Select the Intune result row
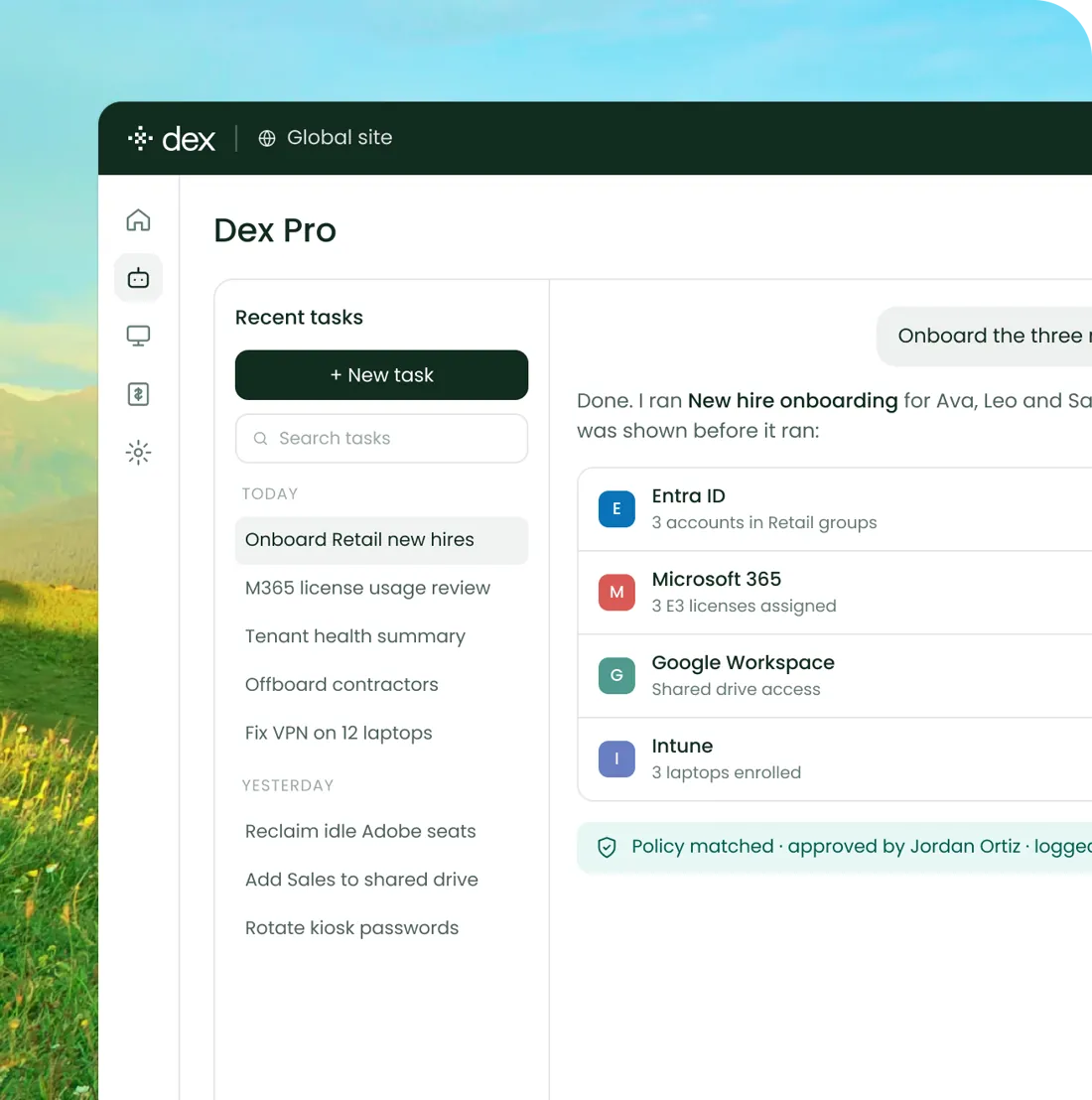This screenshot has width=1092, height=1100. tap(835, 759)
